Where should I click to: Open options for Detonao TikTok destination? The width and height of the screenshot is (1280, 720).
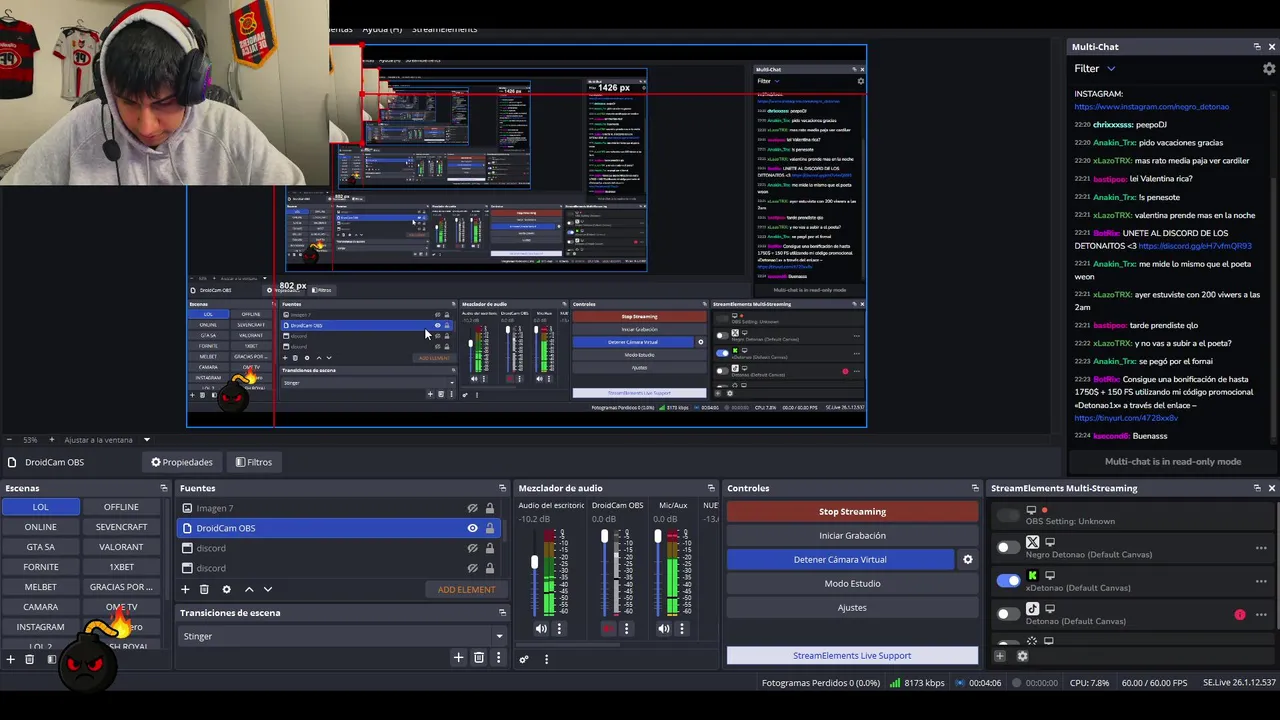click(1261, 614)
